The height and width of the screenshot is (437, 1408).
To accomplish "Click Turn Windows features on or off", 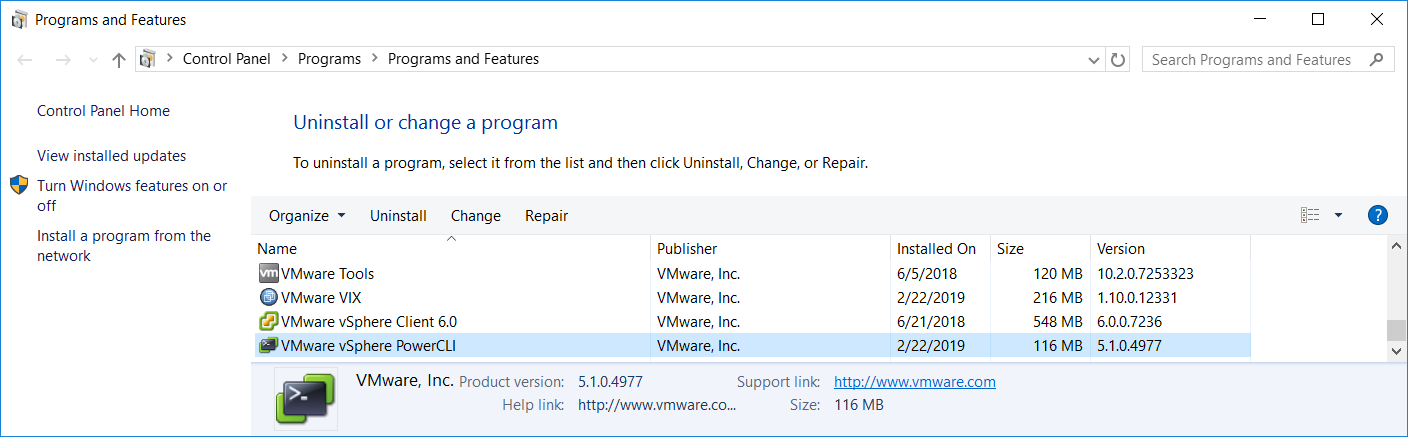I will pyautogui.click(x=132, y=196).
